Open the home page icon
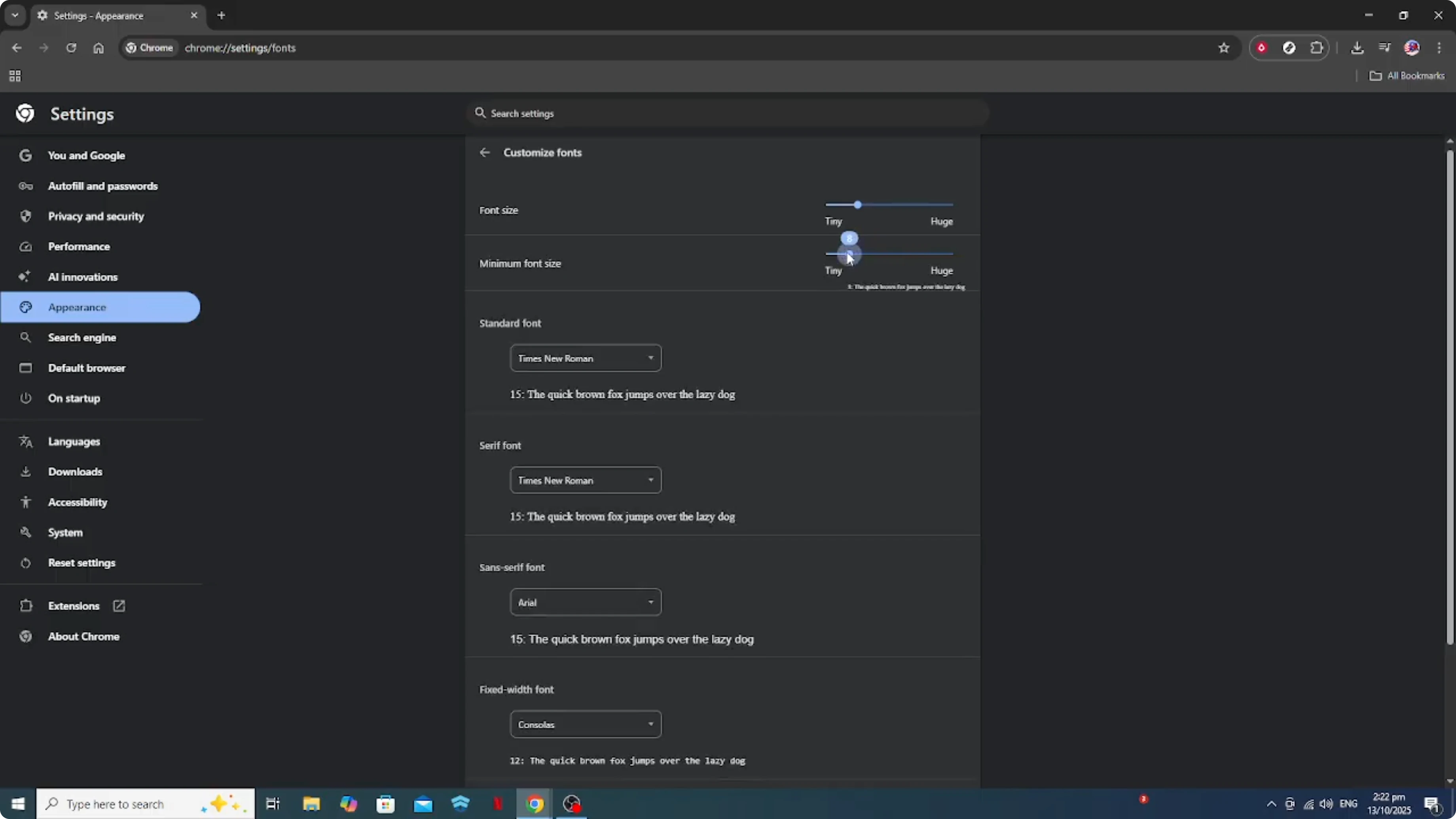1456x819 pixels. pos(99,48)
